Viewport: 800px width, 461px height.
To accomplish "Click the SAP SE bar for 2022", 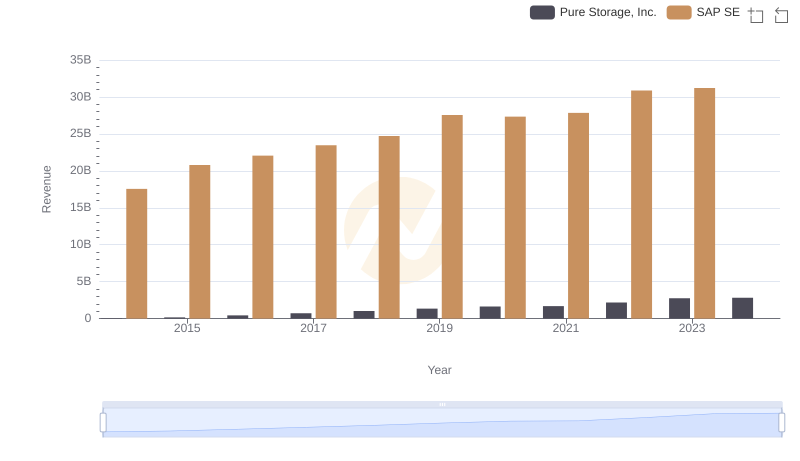I will pos(641,204).
